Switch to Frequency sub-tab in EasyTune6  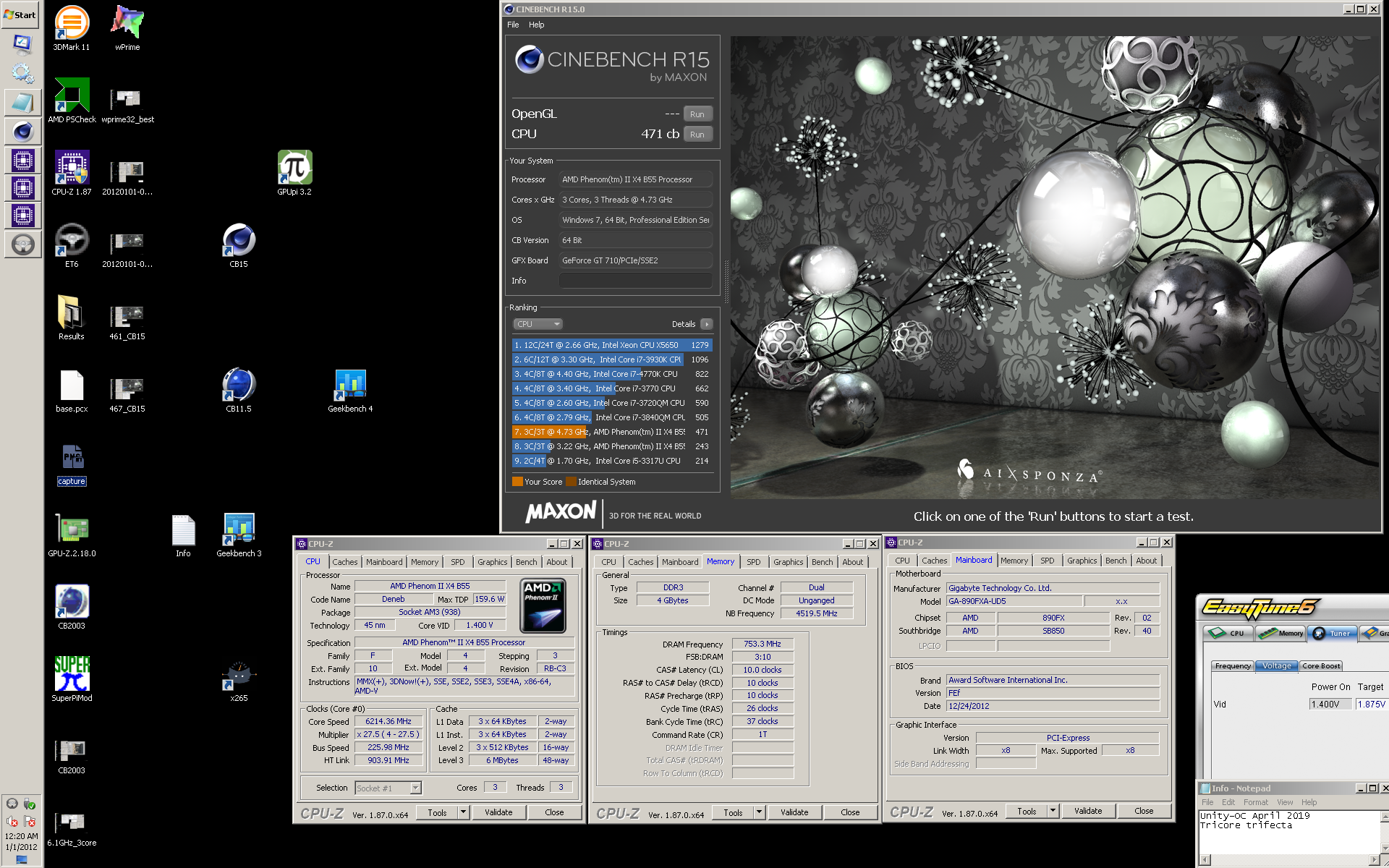(1233, 665)
